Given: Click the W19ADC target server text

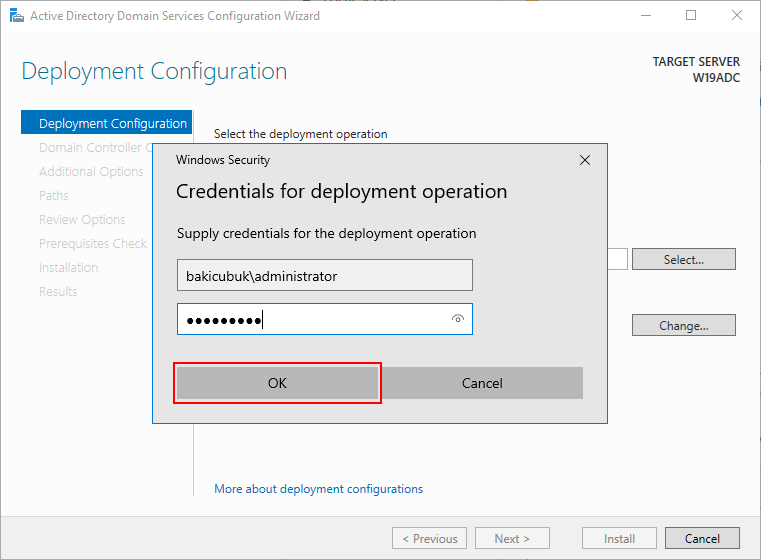Looking at the screenshot, I should [x=716, y=78].
